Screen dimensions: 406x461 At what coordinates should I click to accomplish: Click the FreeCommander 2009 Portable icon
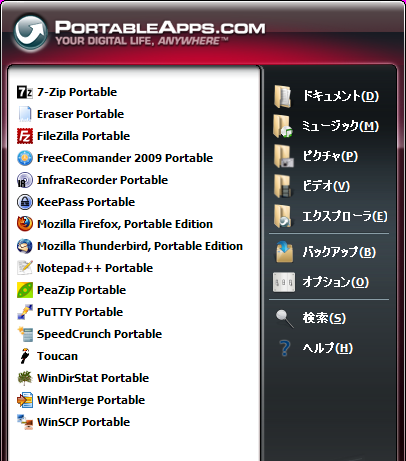click(25, 158)
